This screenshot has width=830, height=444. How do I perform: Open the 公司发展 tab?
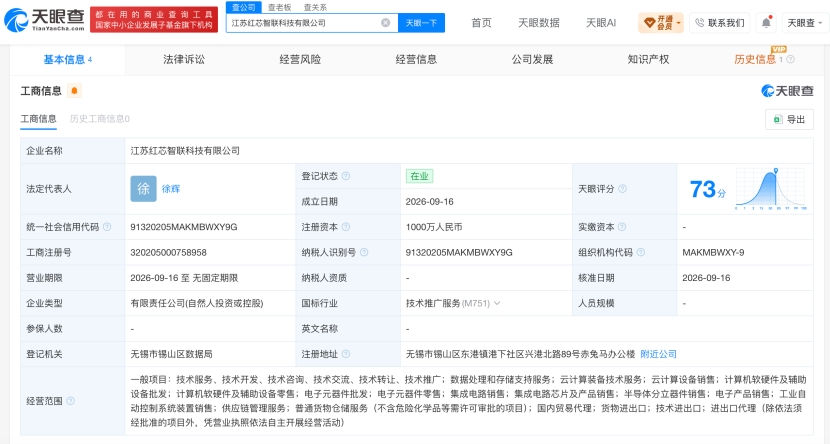coord(532,59)
